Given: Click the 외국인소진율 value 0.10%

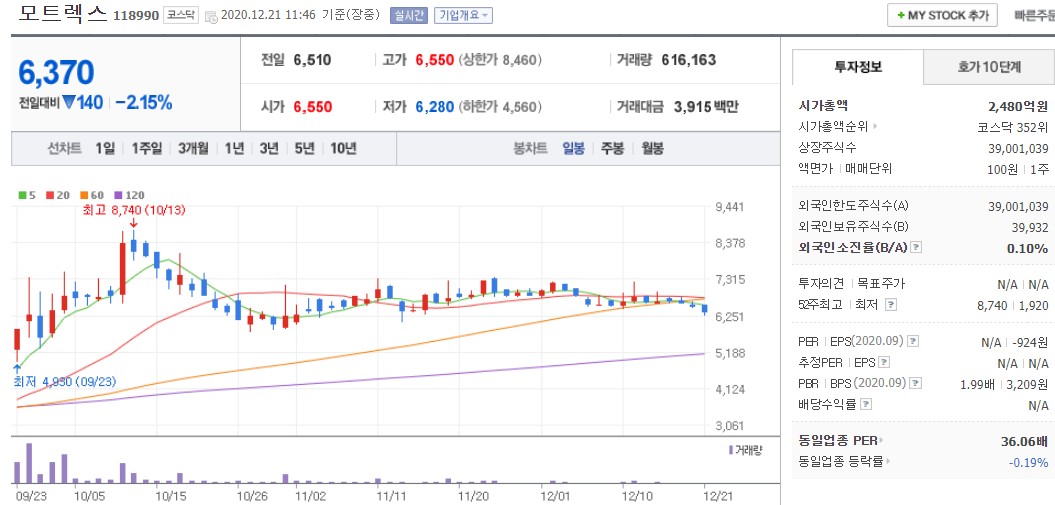Looking at the screenshot, I should [x=1028, y=248].
